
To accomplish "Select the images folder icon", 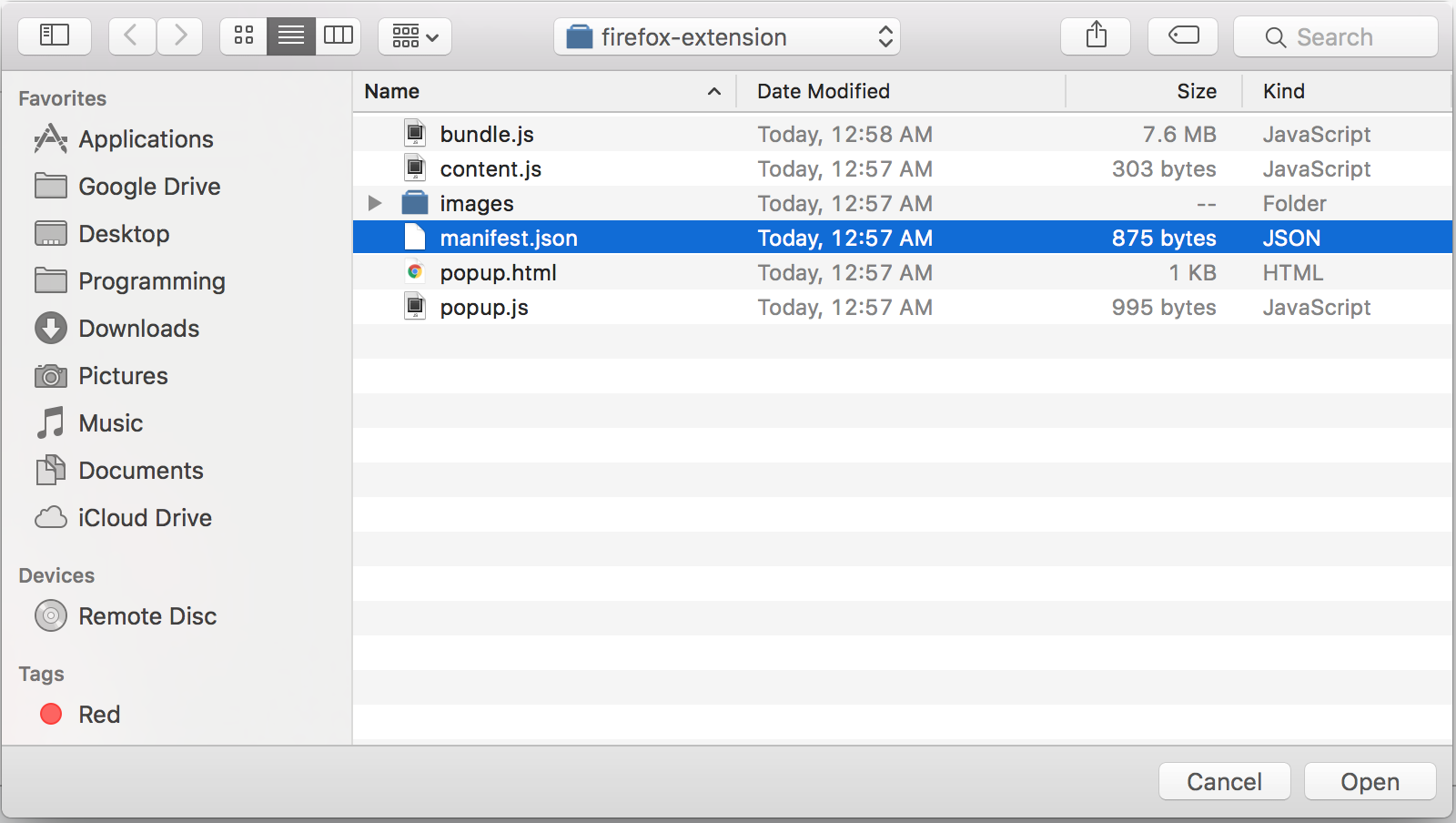I will 415,203.
